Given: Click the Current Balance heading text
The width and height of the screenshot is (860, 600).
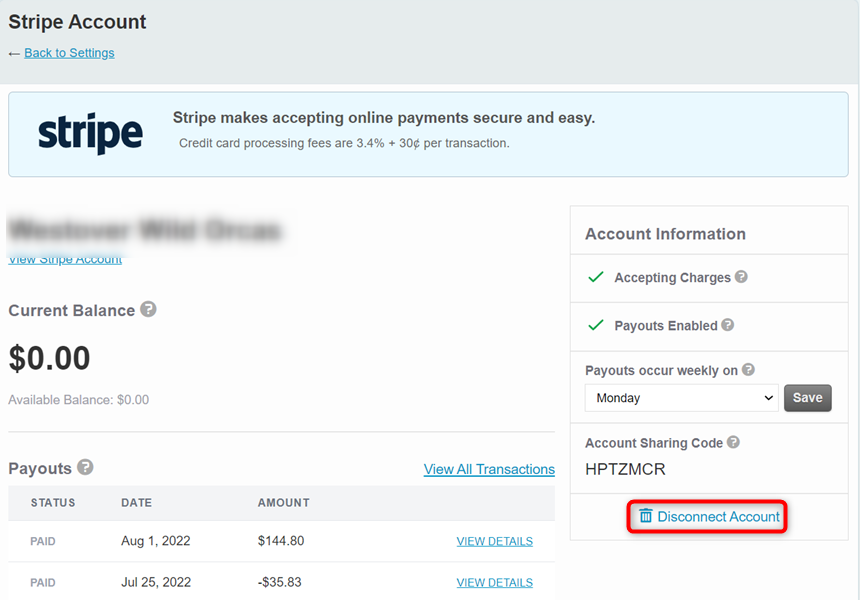Looking at the screenshot, I should (71, 310).
